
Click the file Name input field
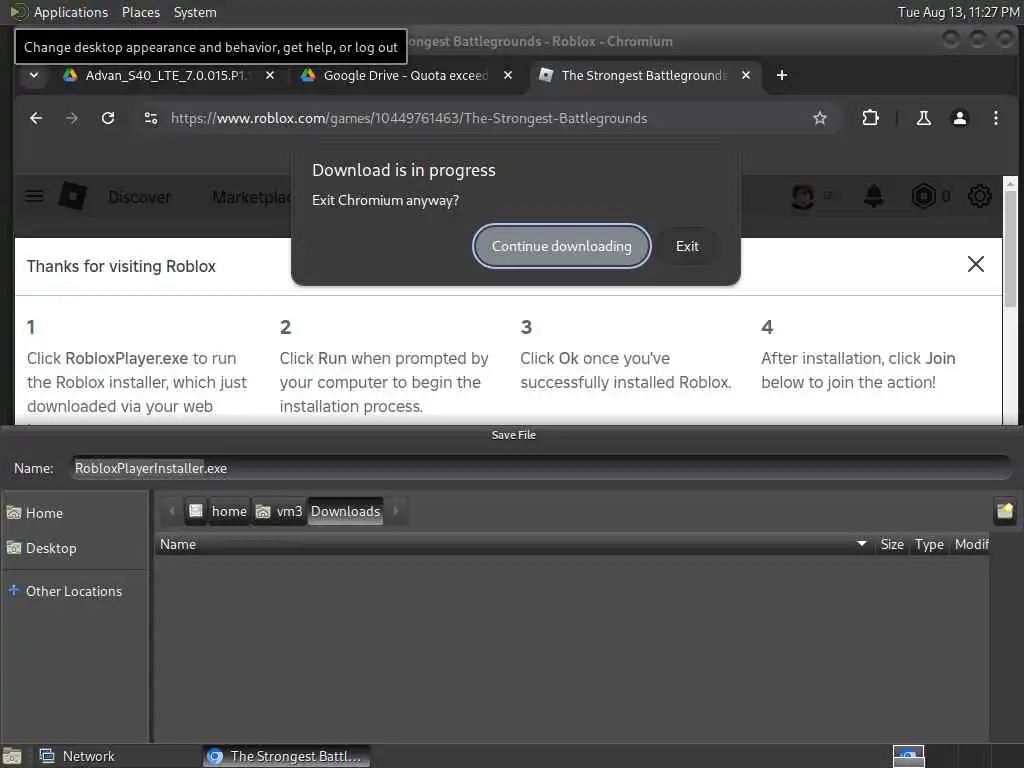click(541, 468)
